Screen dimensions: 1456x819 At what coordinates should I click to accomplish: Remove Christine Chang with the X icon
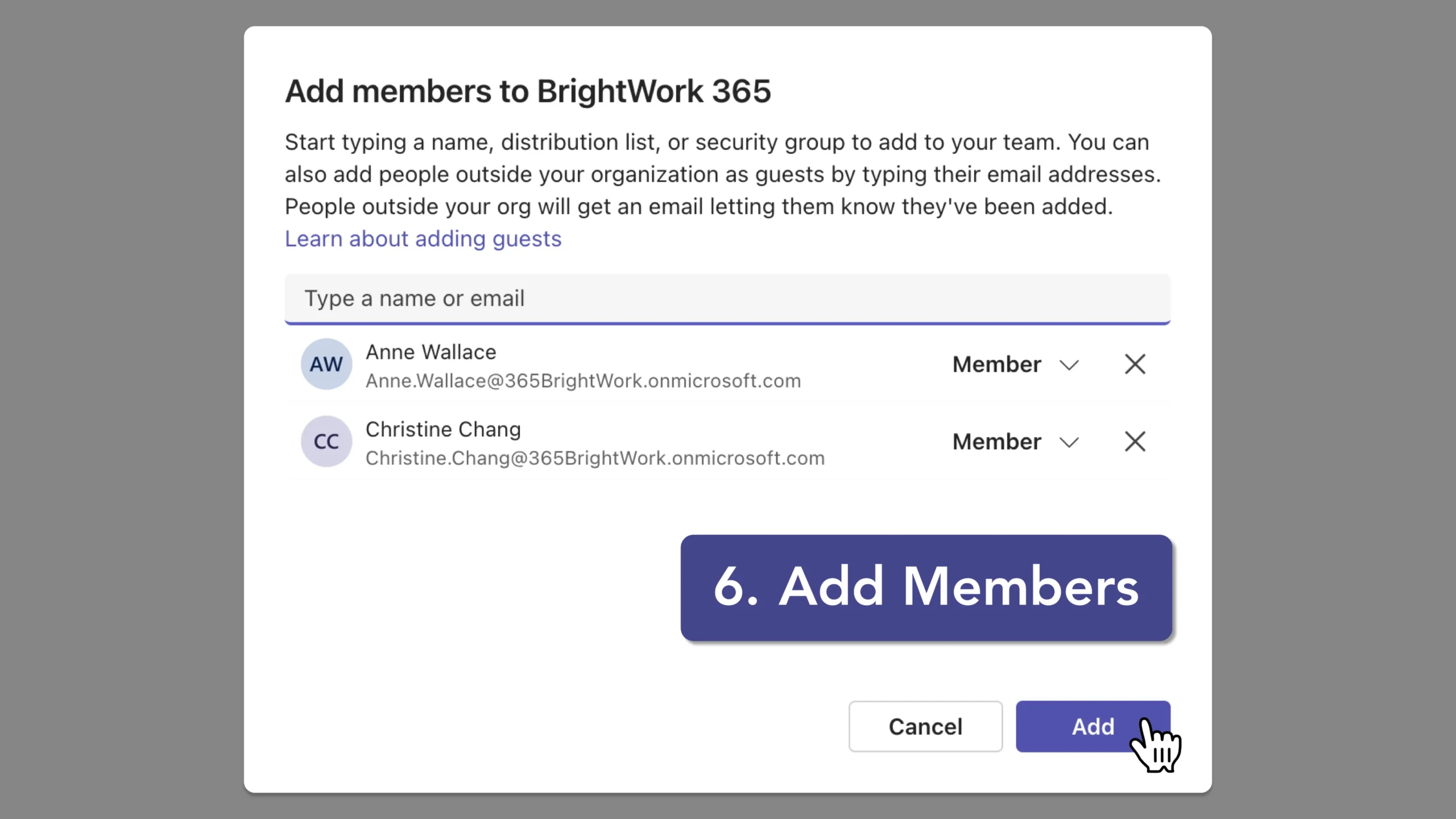click(x=1135, y=441)
